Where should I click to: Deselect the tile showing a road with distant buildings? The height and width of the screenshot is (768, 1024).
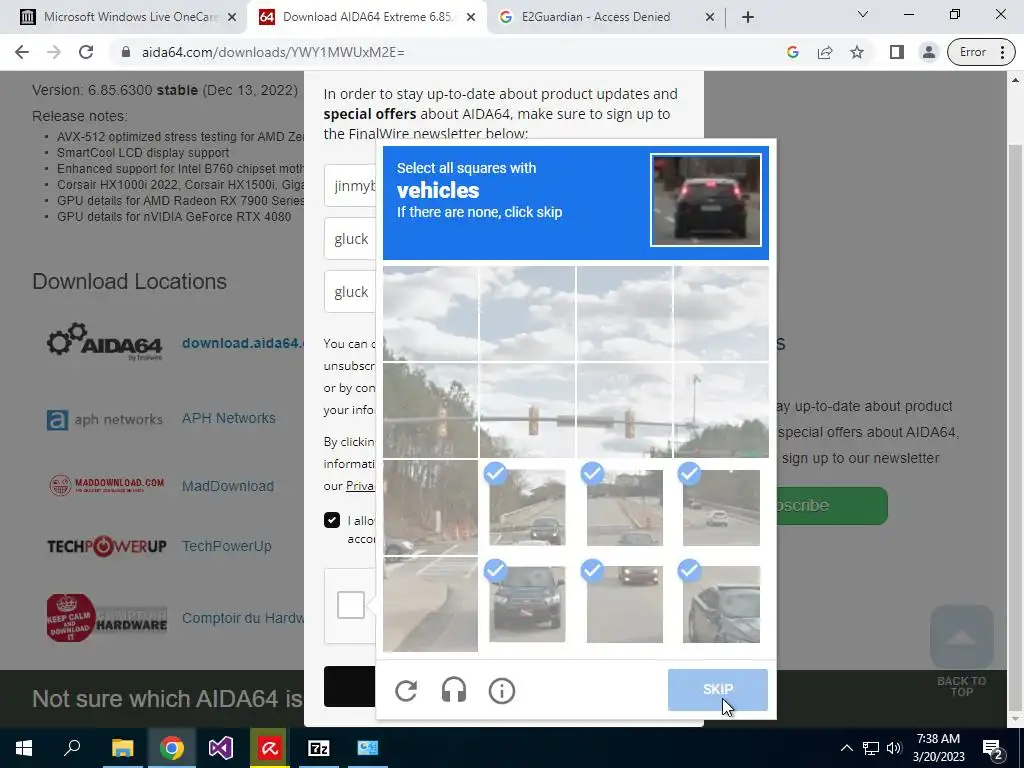(624, 507)
